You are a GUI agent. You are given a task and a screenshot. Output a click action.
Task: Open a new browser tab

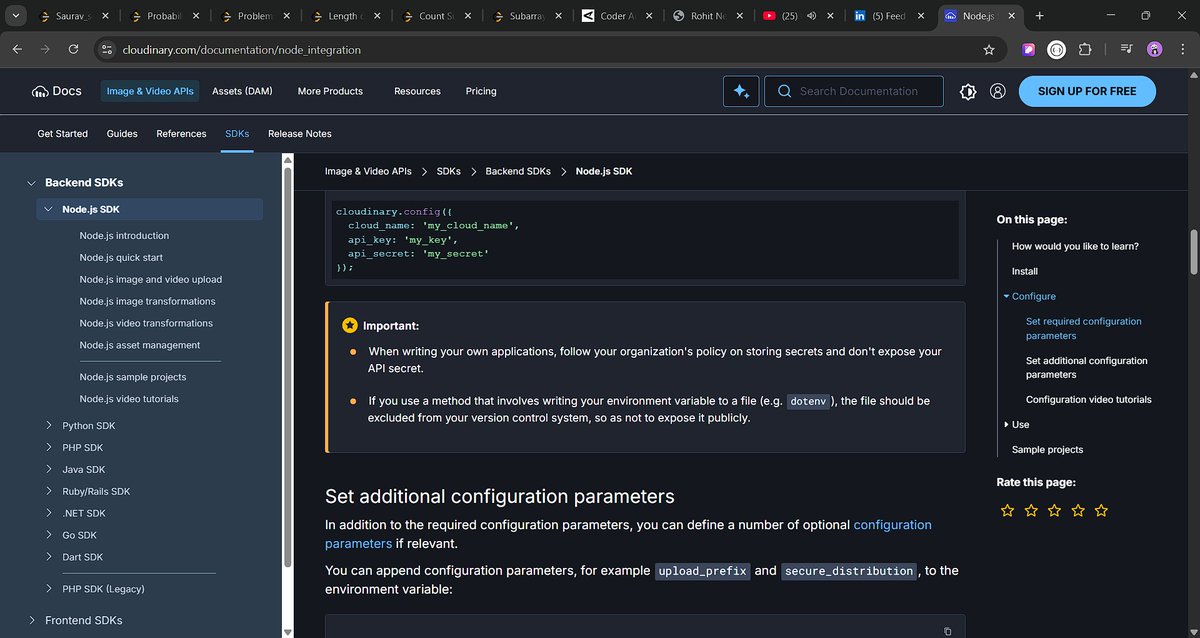pos(1040,16)
